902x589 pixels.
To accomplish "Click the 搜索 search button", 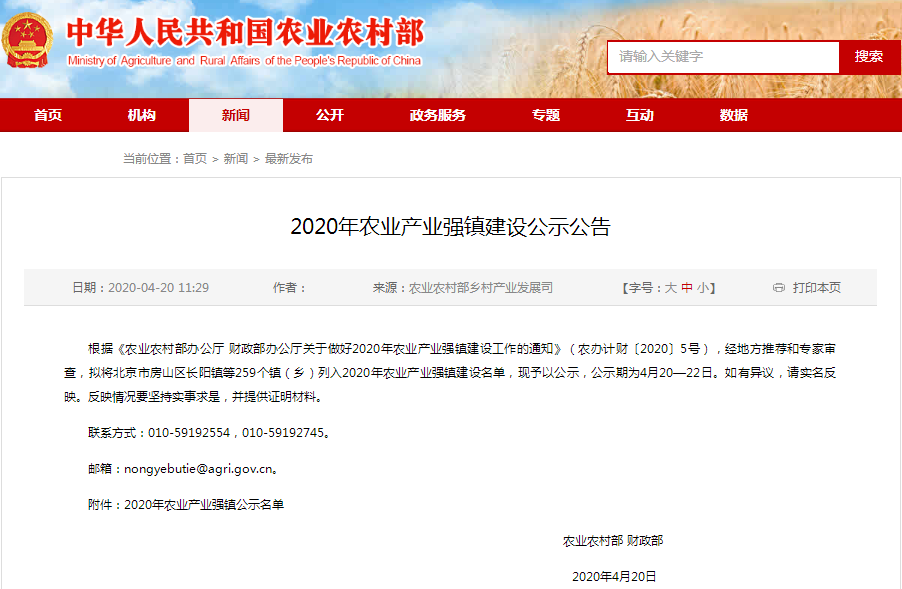I will point(869,57).
